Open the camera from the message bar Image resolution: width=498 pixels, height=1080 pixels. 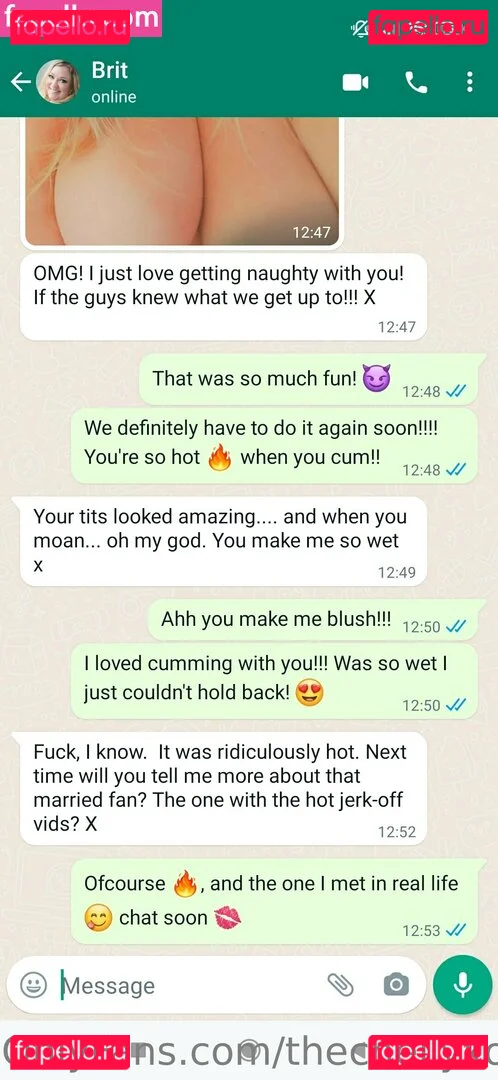[395, 985]
